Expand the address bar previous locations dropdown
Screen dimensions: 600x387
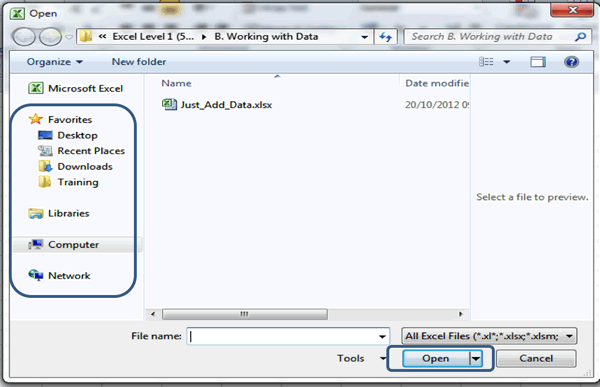(x=365, y=37)
